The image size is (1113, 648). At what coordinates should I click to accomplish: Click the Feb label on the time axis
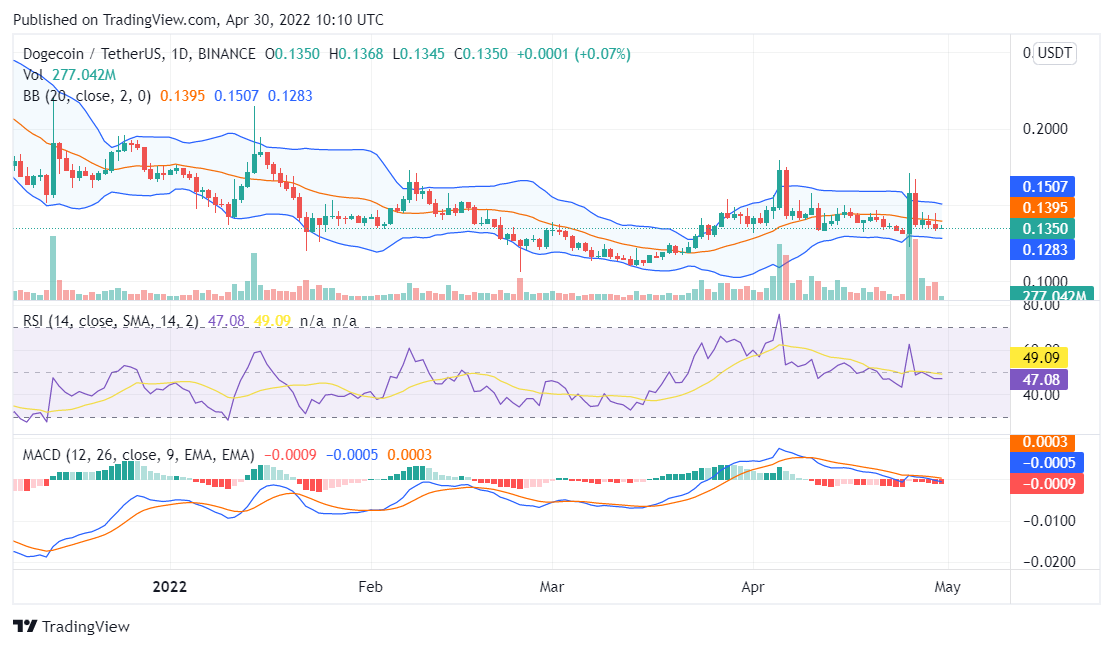pos(370,587)
